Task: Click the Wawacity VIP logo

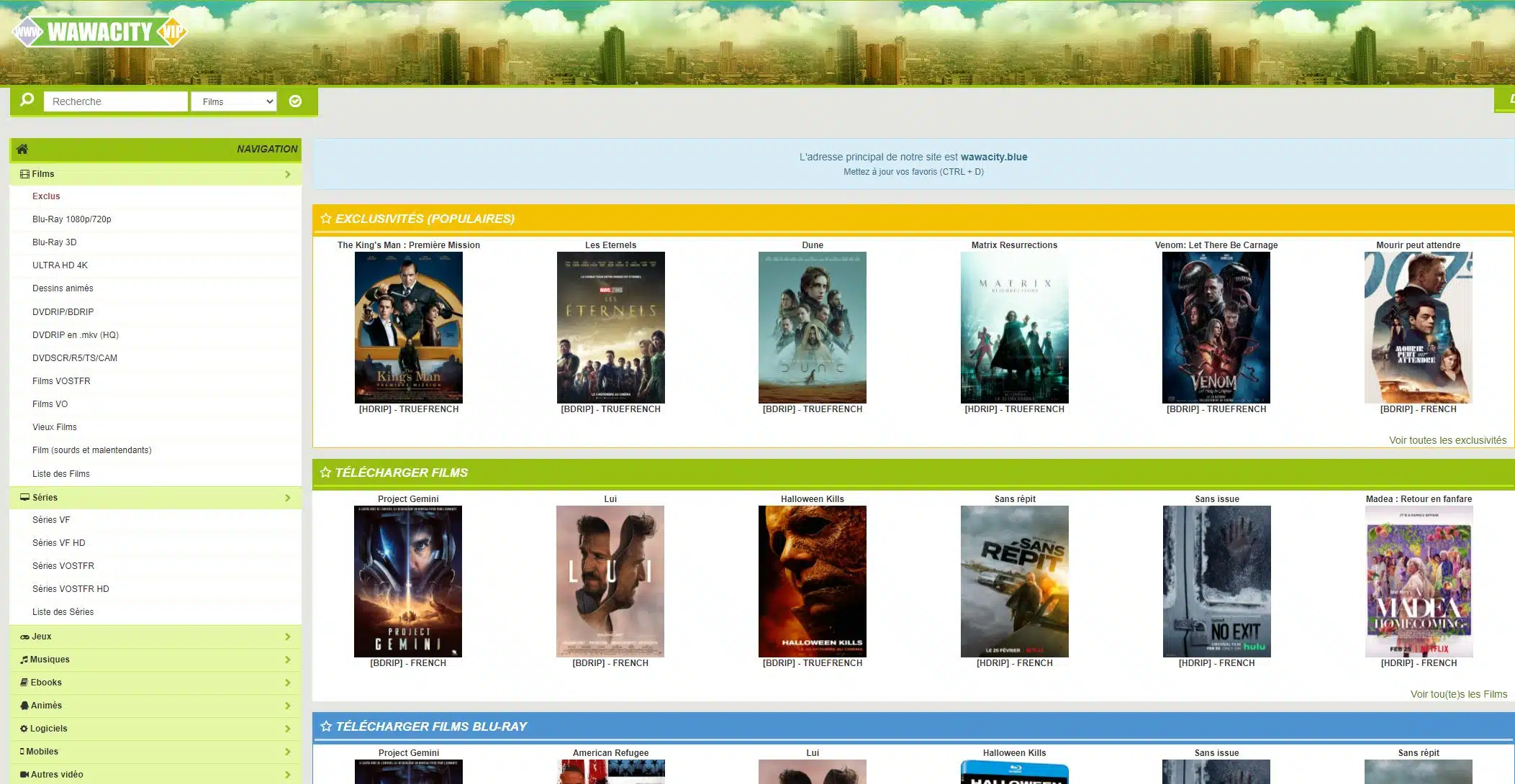Action: pos(99,32)
